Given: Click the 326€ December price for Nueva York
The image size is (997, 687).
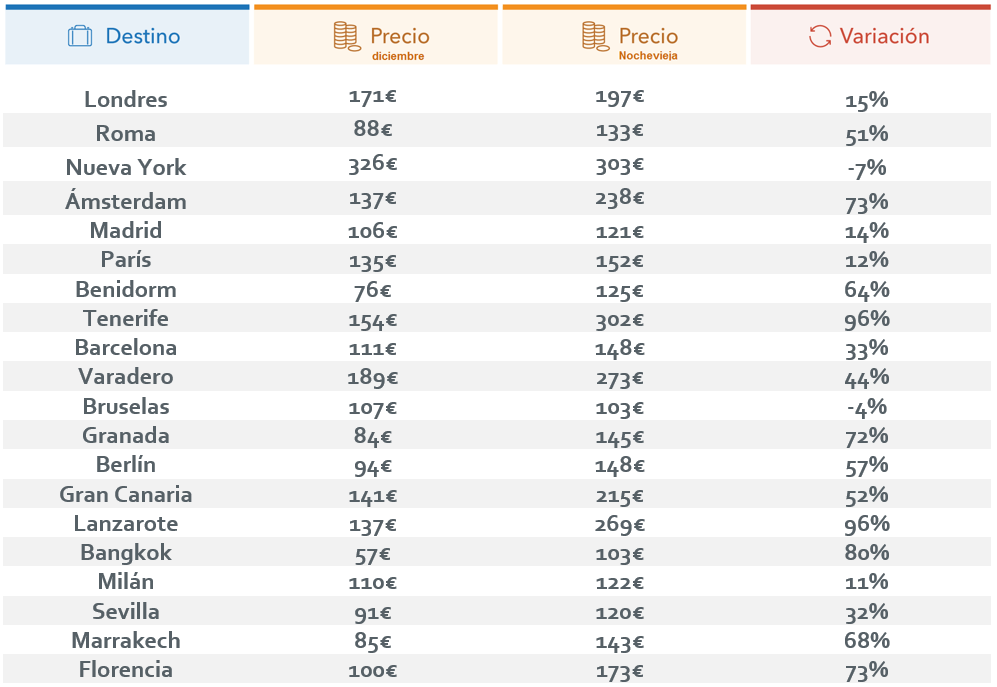Looking at the screenshot, I should pyautogui.click(x=373, y=165).
